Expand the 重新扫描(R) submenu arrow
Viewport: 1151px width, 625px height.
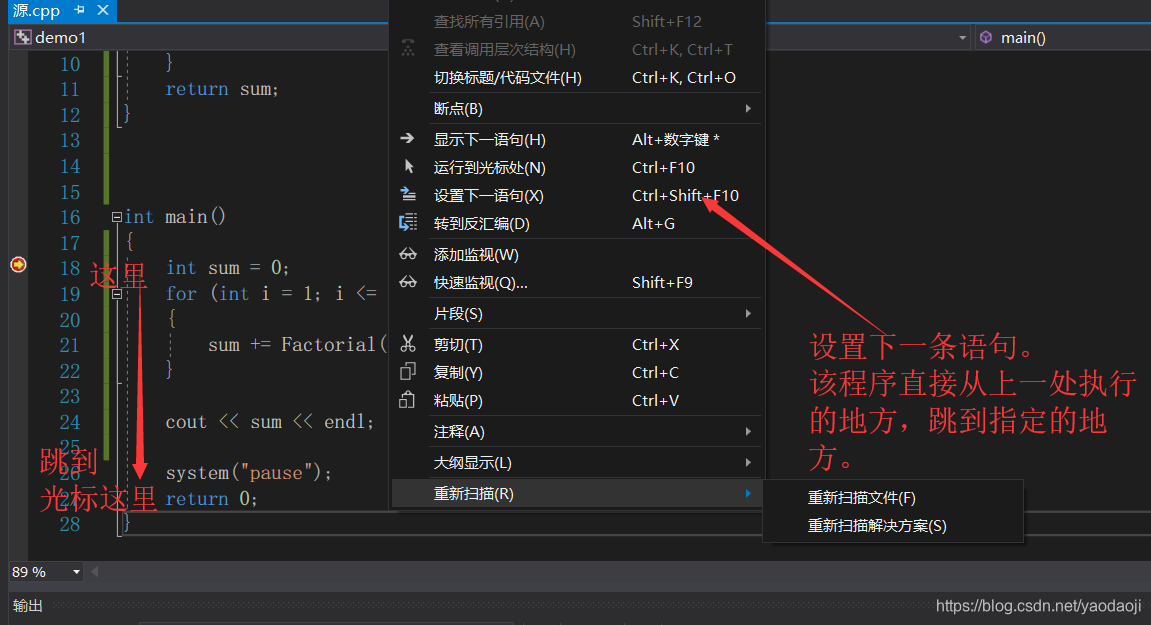tap(748, 494)
